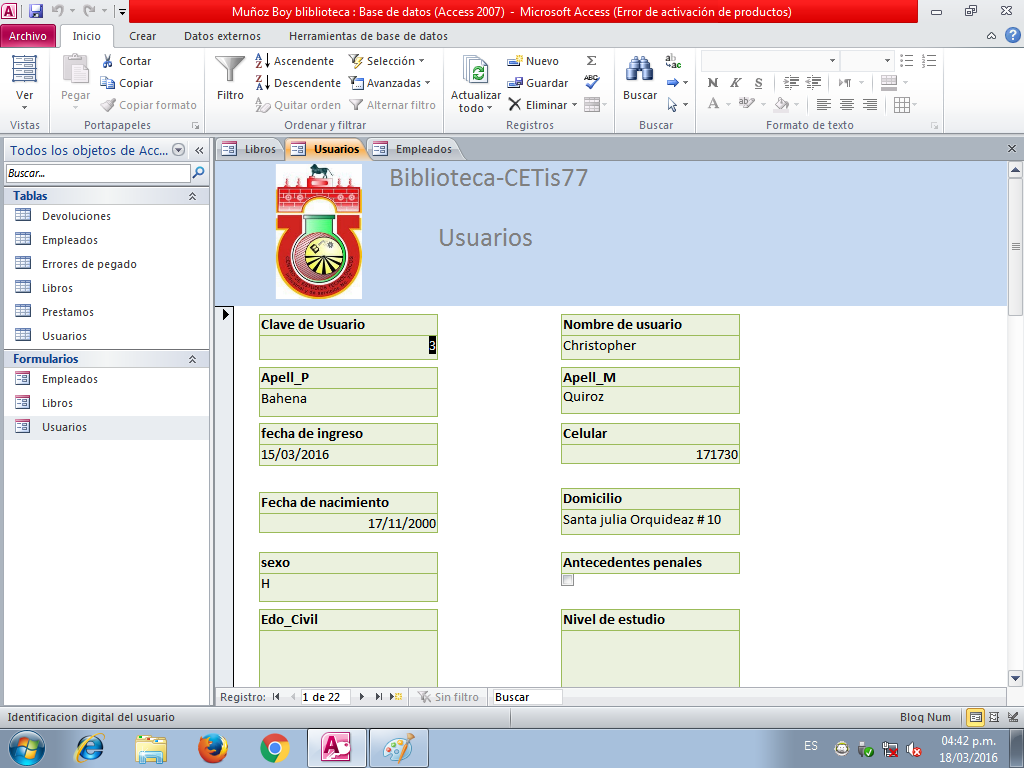This screenshot has width=1024, height=768.
Task: Save database using the floppy disk icon
Action: pyautogui.click(x=36, y=11)
